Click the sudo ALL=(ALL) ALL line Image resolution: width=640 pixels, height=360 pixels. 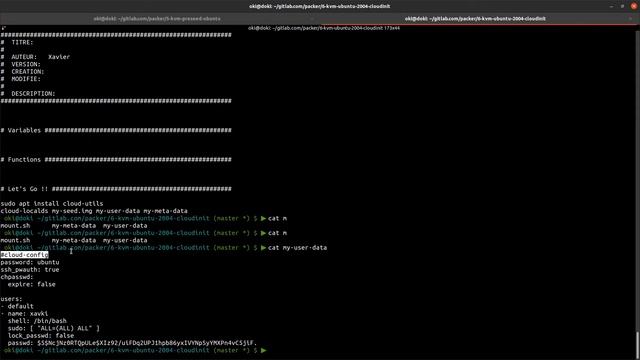pos(53,328)
